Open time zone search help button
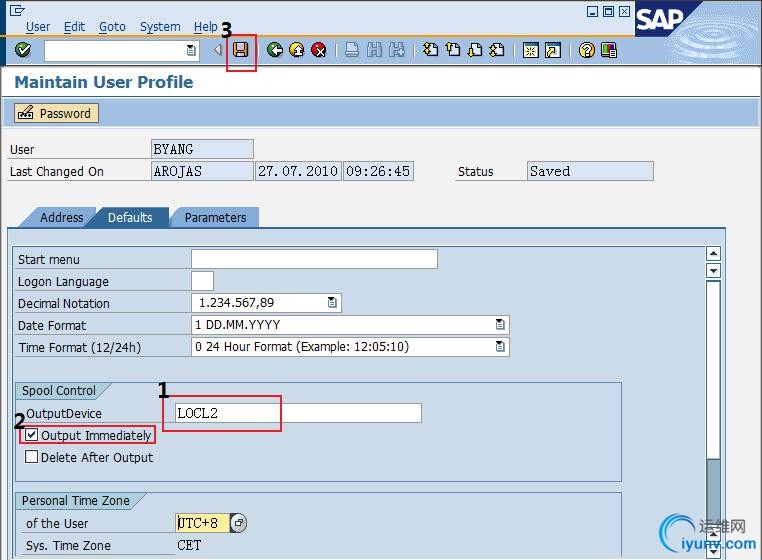This screenshot has height=560, width=762. [238, 523]
